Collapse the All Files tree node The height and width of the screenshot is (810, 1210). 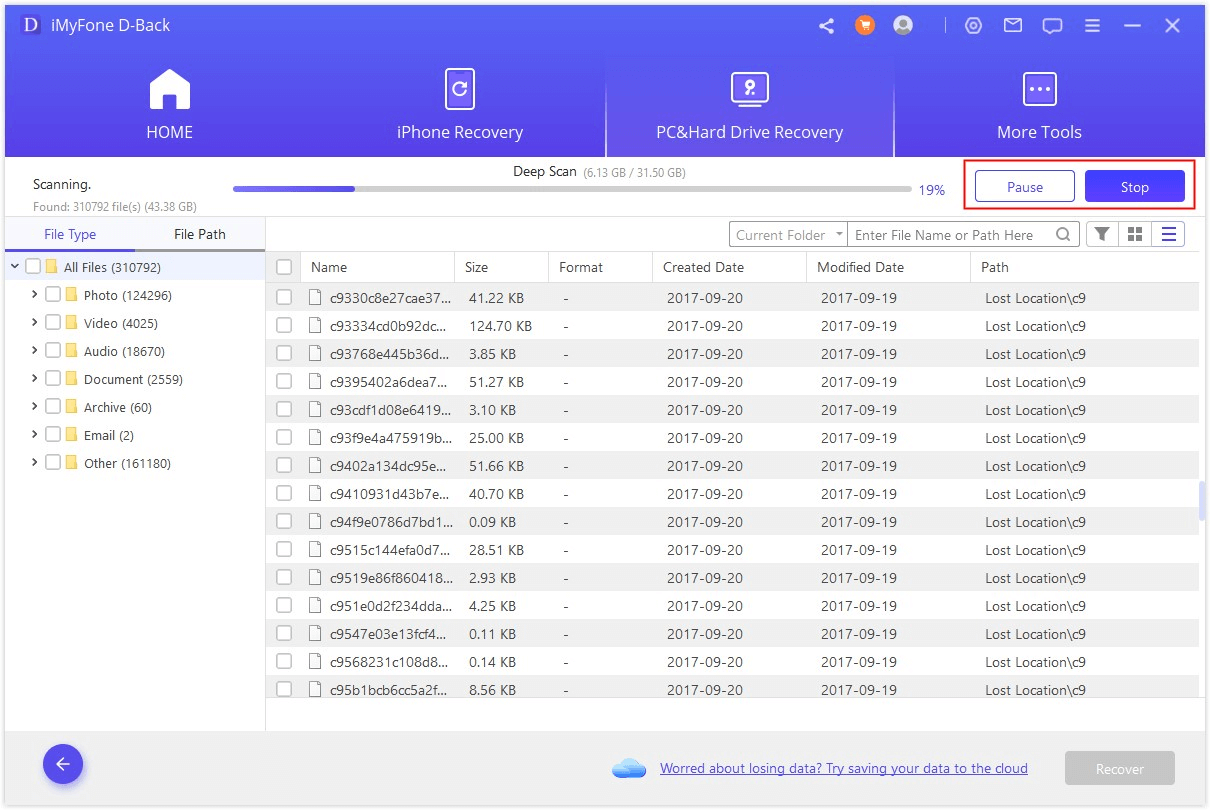point(15,267)
